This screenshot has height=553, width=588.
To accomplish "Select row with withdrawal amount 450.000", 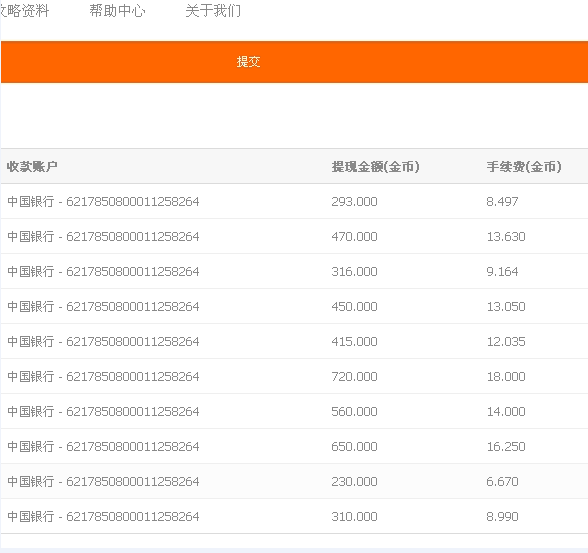I will [x=294, y=306].
